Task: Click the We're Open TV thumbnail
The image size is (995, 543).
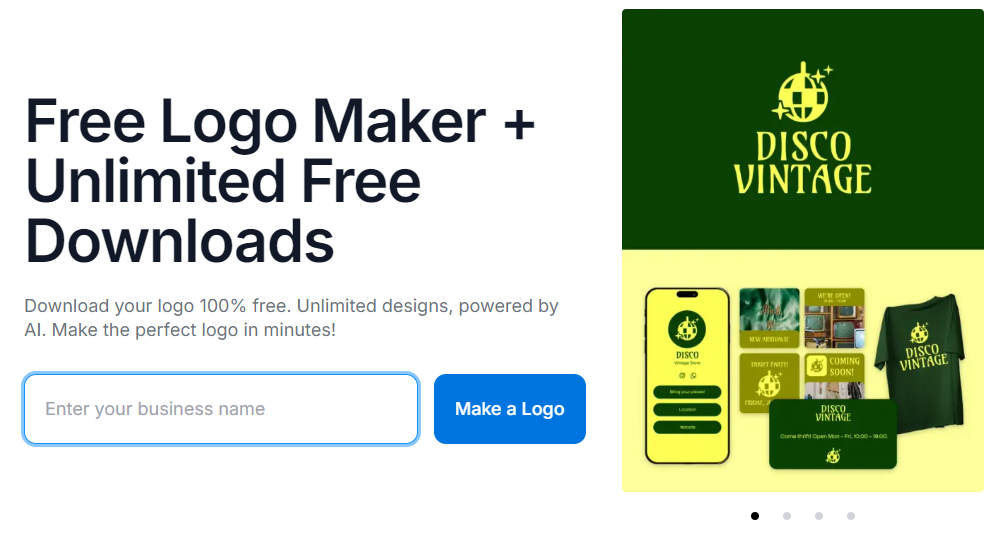Action: [x=834, y=318]
